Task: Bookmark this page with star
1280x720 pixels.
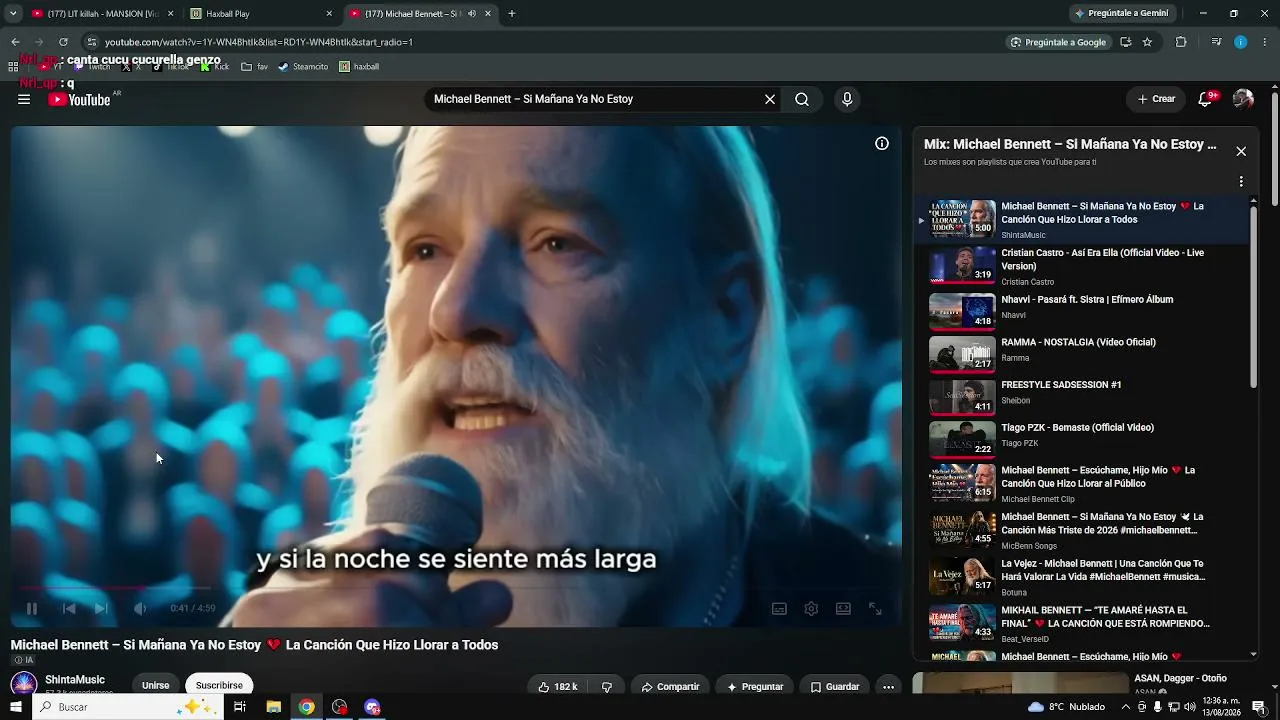Action: 1147,42
